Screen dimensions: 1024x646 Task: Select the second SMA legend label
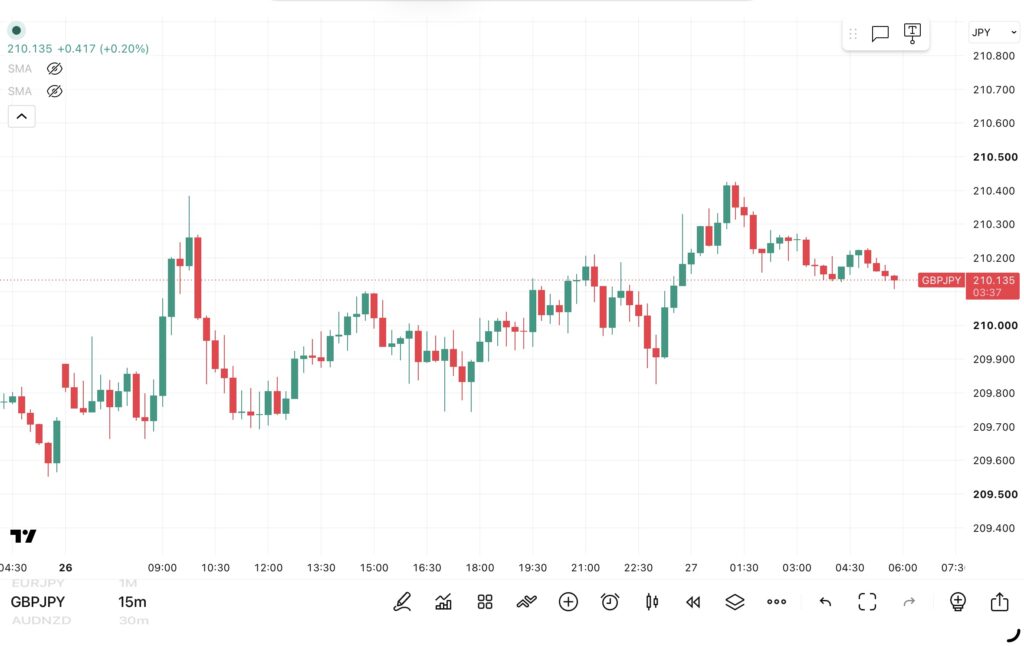(x=20, y=91)
